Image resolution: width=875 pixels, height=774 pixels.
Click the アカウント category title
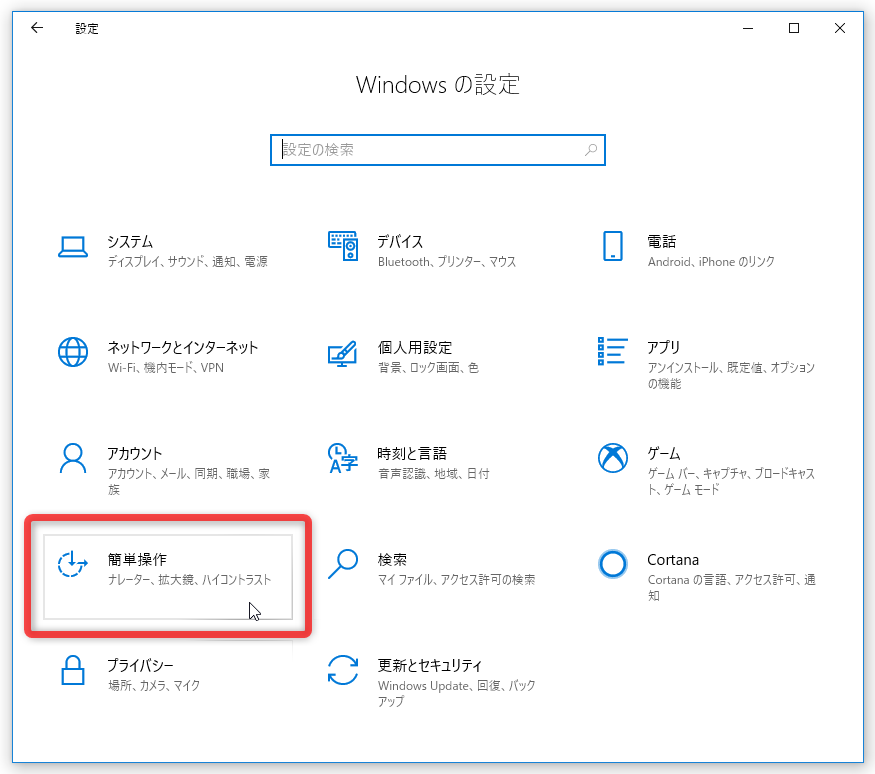[134, 454]
